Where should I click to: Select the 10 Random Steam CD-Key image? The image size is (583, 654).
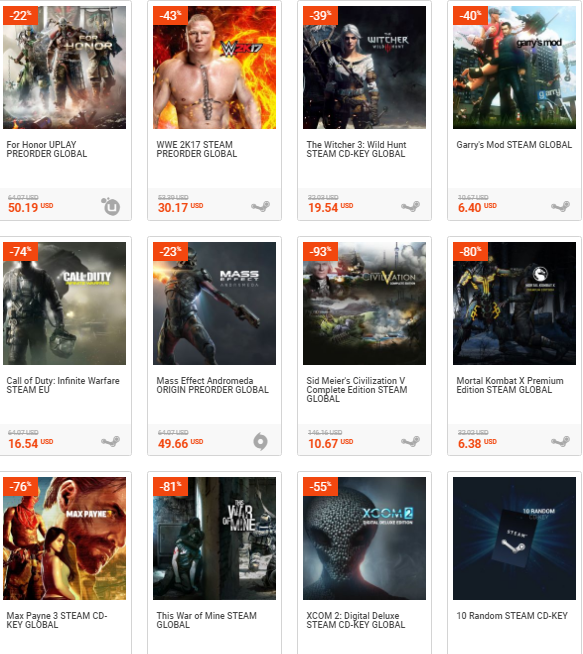[x=514, y=538]
